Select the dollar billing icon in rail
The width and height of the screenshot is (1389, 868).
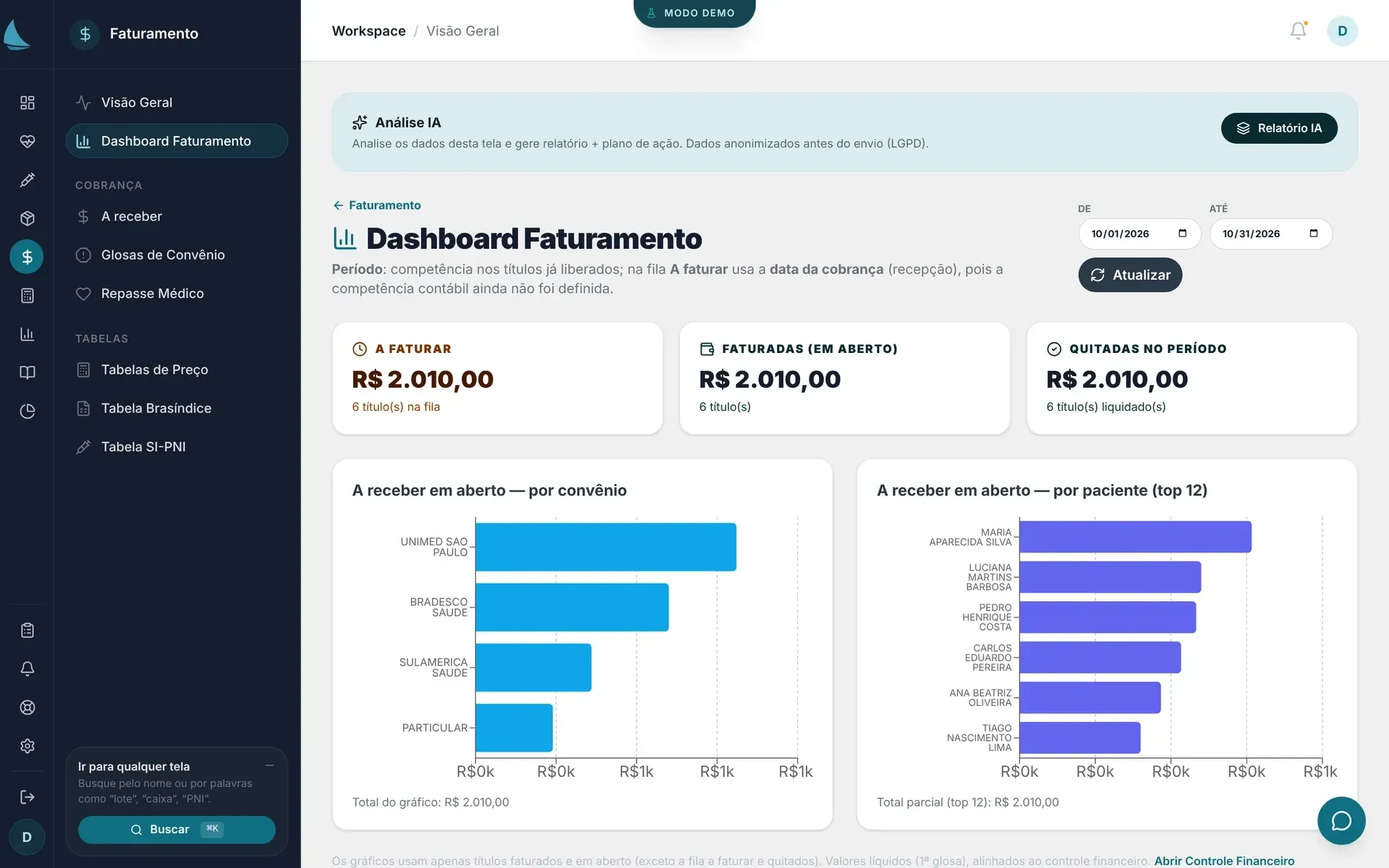pyautogui.click(x=27, y=257)
